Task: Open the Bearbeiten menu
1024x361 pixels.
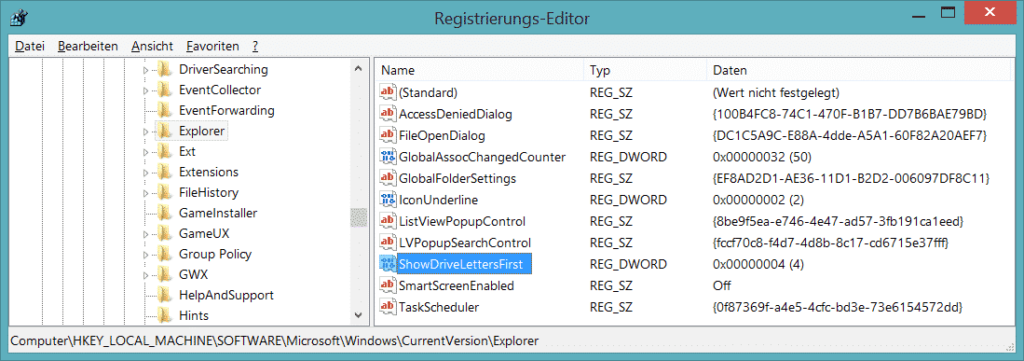Action: [x=88, y=46]
